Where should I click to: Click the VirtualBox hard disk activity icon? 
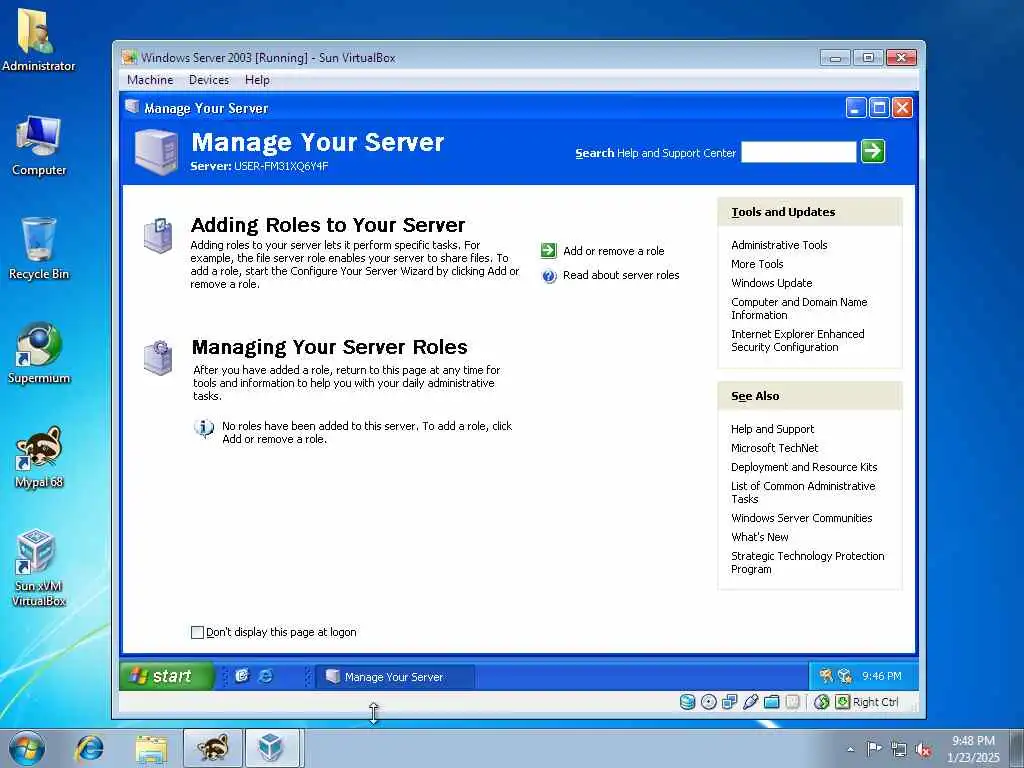pos(688,702)
